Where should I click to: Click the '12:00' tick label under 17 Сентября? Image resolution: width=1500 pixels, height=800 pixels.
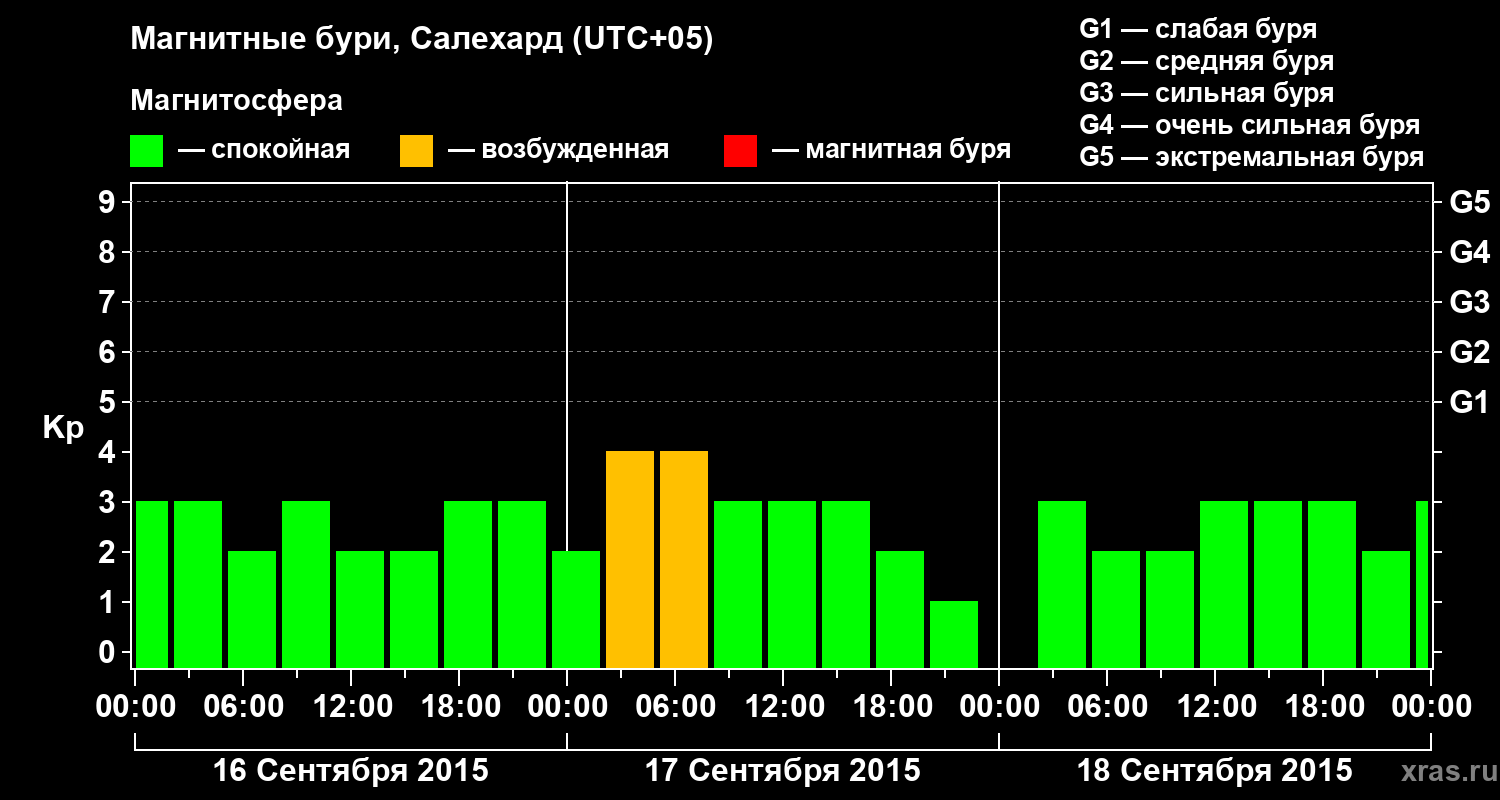pyautogui.click(x=783, y=707)
